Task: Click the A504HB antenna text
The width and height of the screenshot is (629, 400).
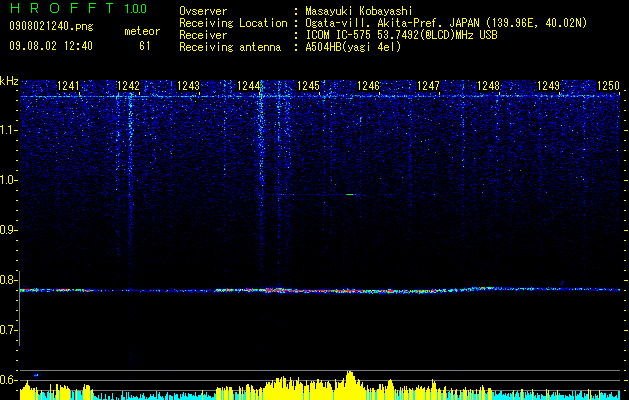Action: (x=353, y=47)
